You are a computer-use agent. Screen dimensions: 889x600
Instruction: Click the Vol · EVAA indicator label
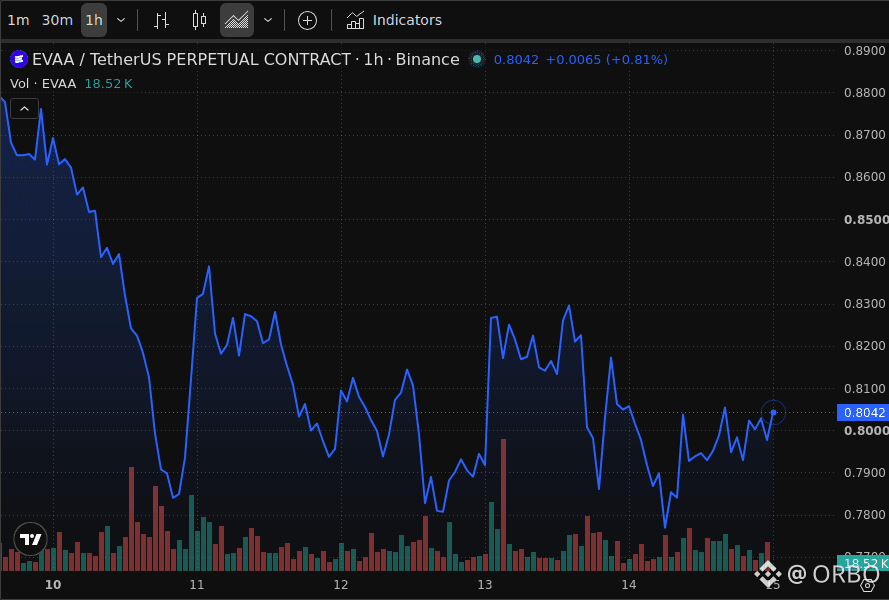click(x=43, y=83)
